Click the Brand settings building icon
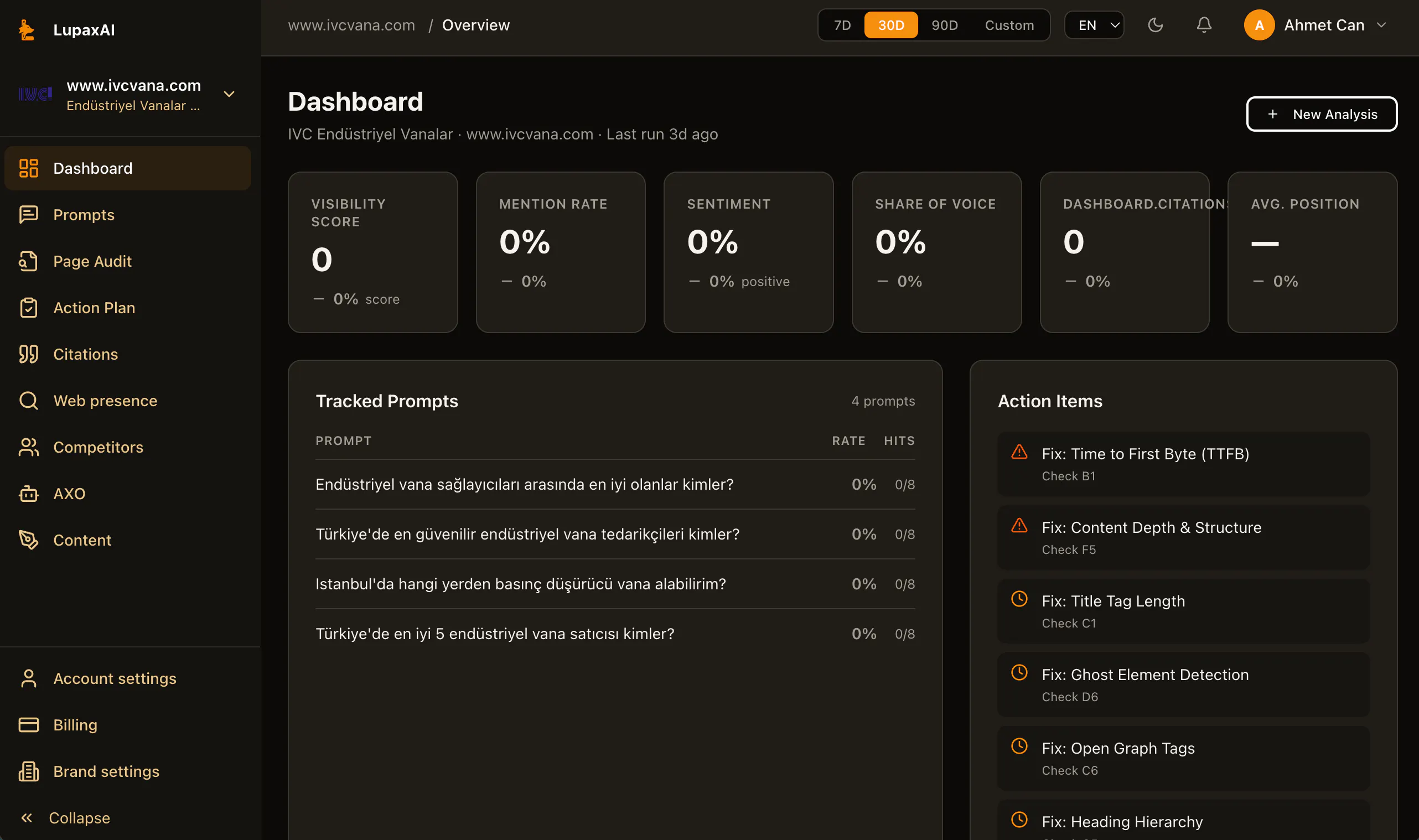 (28, 771)
